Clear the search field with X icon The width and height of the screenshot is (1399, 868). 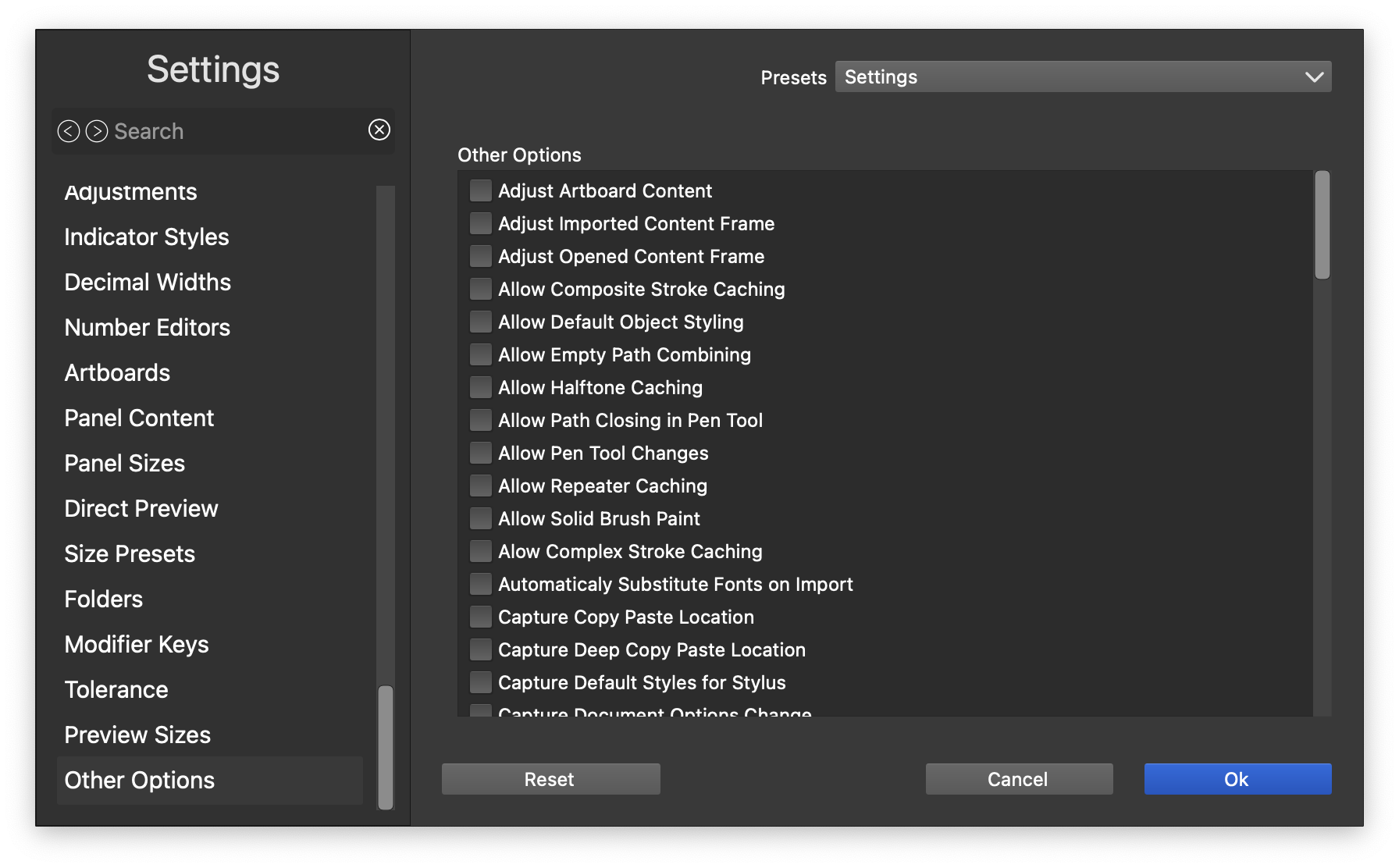tap(379, 130)
